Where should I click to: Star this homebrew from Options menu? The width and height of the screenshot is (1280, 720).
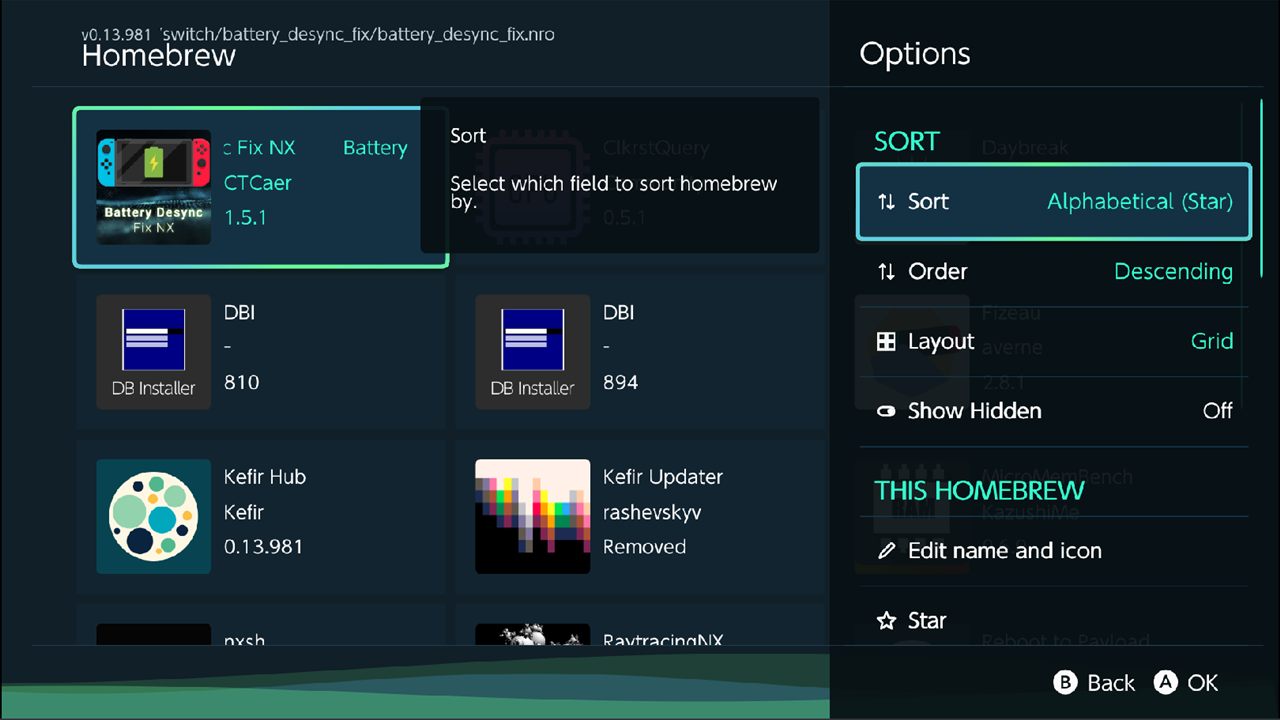(1054, 621)
